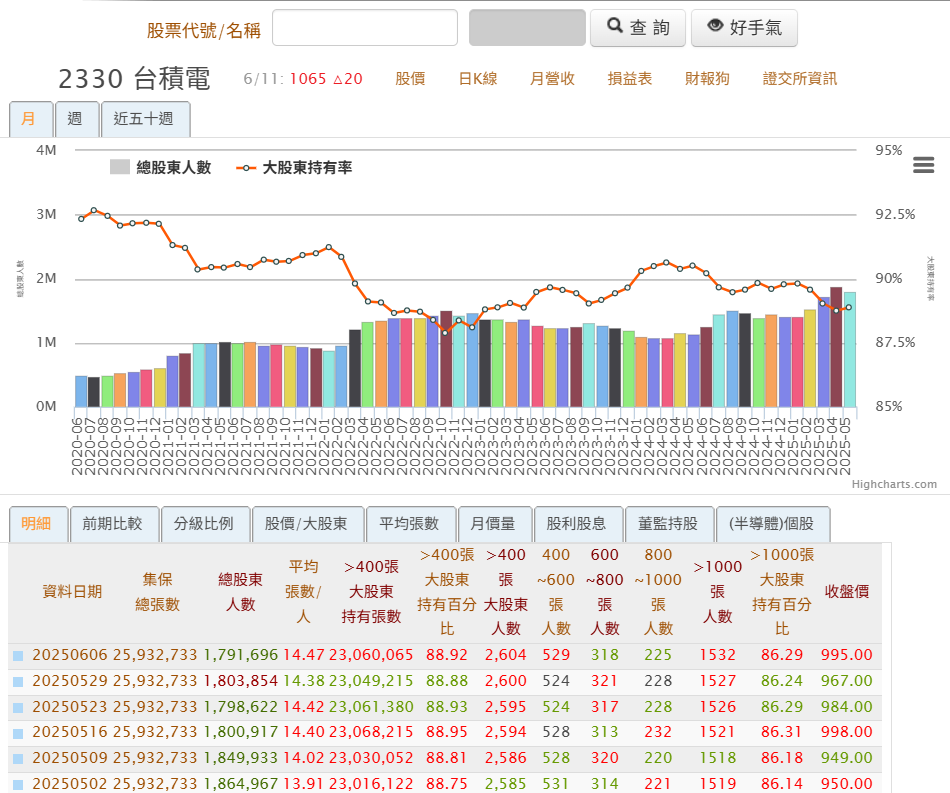Click large holder shares 23,060,065
Viewport: 950px width, 793px height.
coord(371,655)
